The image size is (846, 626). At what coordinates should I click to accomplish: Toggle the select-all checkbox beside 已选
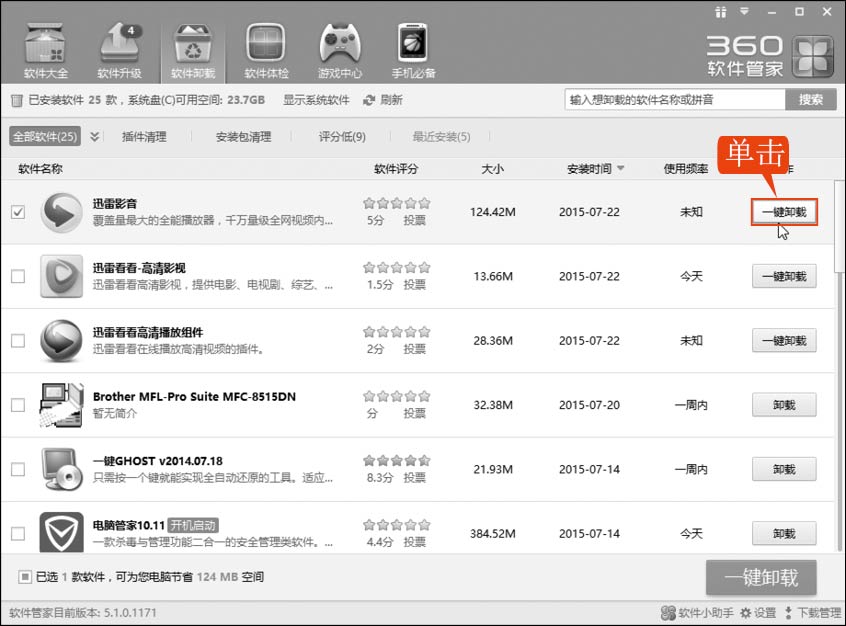pyautogui.click(x=24, y=577)
